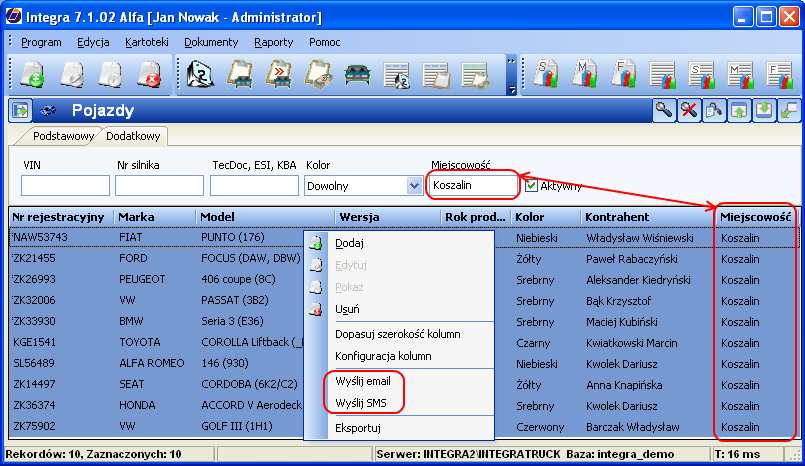Toggle the Aktywny checkbox
The image size is (805, 466).
(x=531, y=186)
